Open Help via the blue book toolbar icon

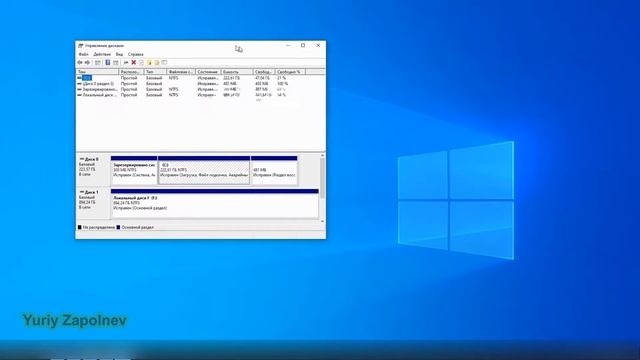tap(108, 62)
